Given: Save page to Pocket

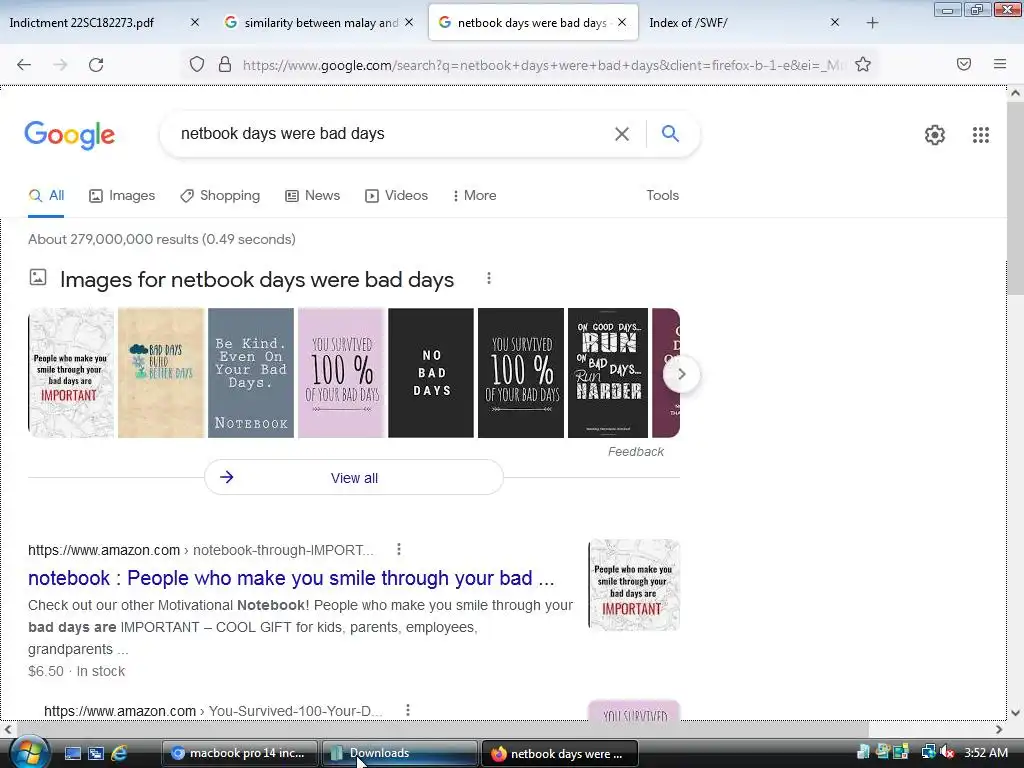Looking at the screenshot, I should [964, 64].
